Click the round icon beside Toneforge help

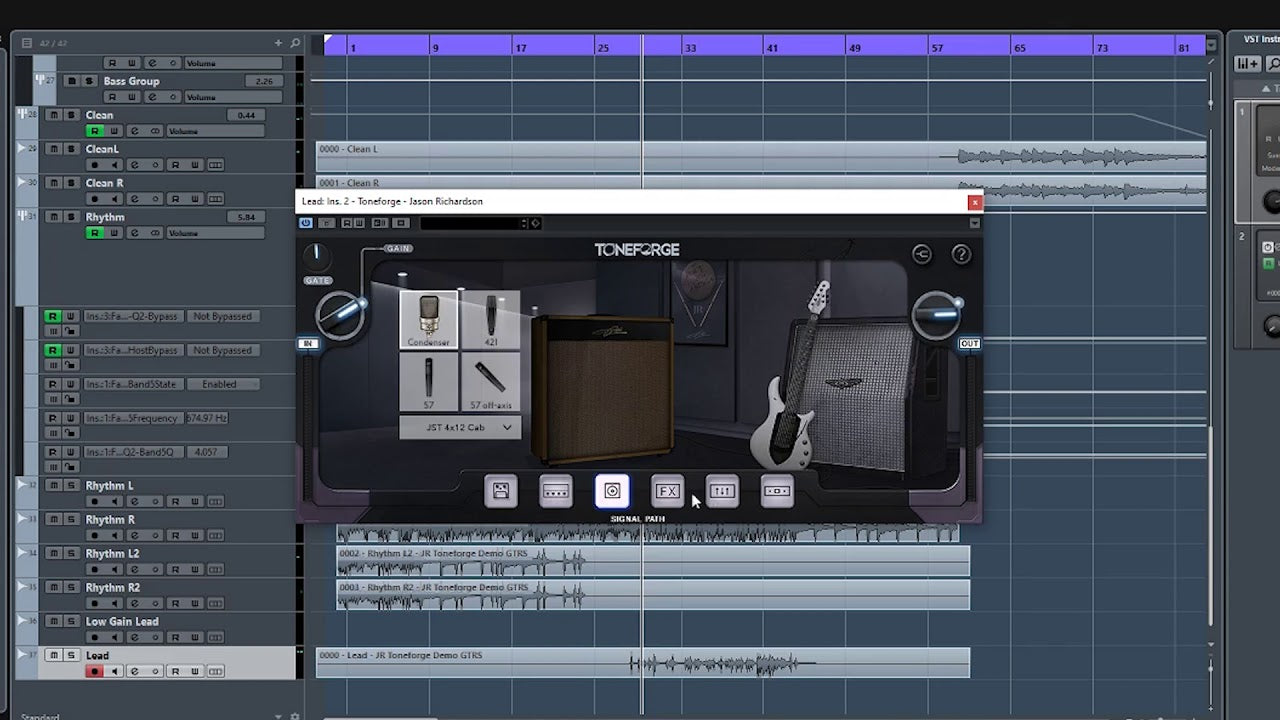click(922, 255)
